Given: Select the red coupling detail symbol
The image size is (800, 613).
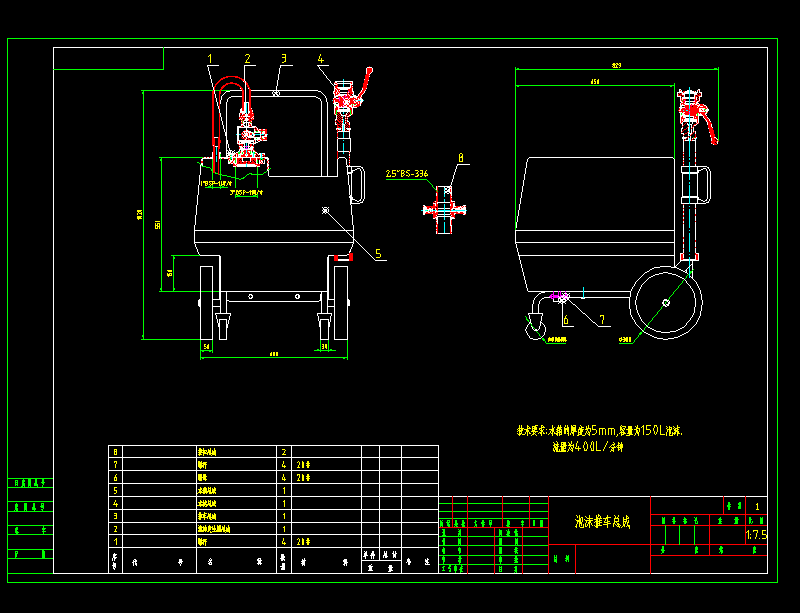Looking at the screenshot, I should (445, 209).
